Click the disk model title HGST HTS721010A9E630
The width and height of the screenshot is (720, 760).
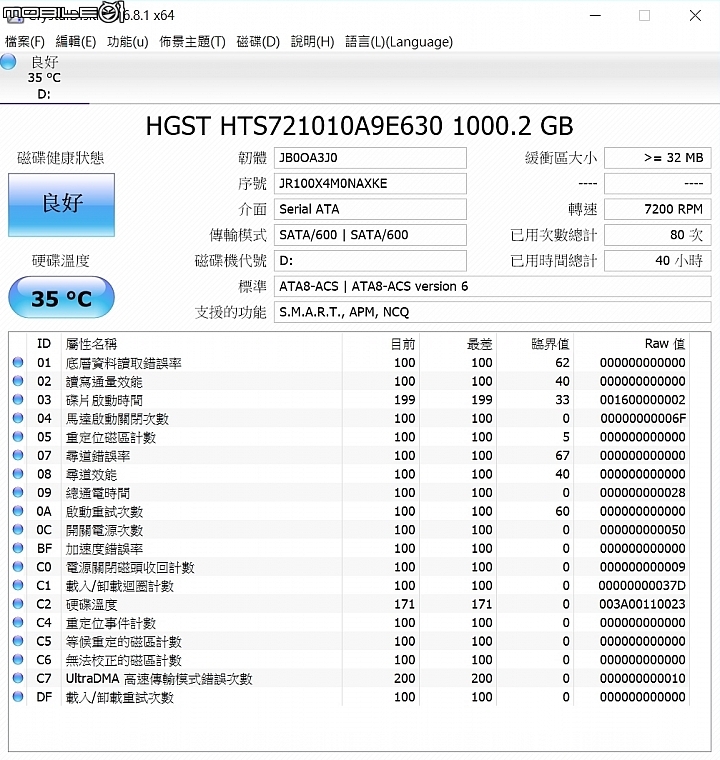pyautogui.click(x=359, y=126)
